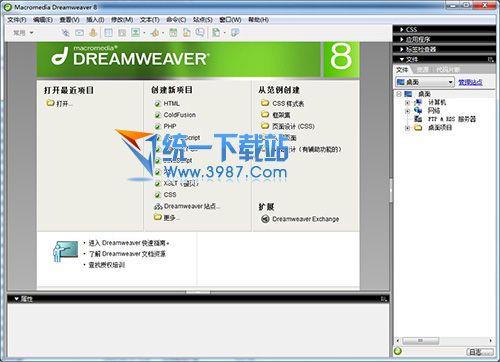
Task: Click the Files panel horizontal scrollbar thumb
Action: (421, 341)
